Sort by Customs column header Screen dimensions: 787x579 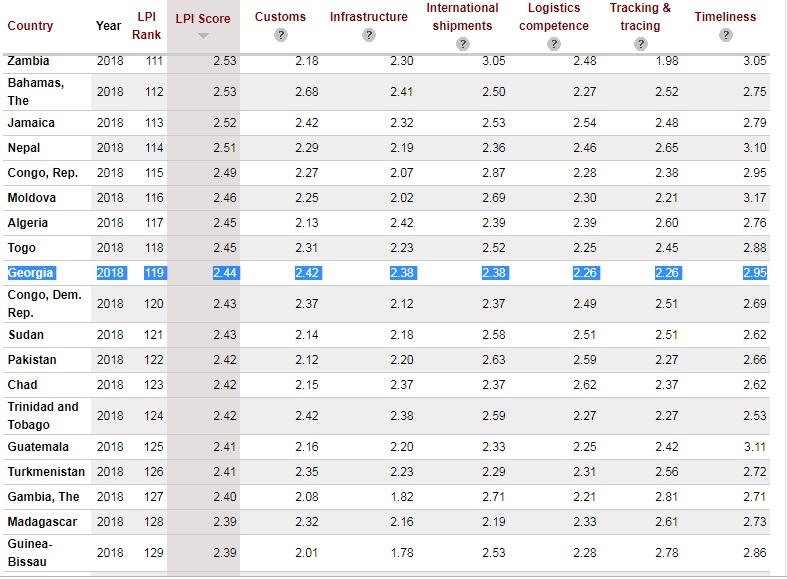tap(281, 17)
